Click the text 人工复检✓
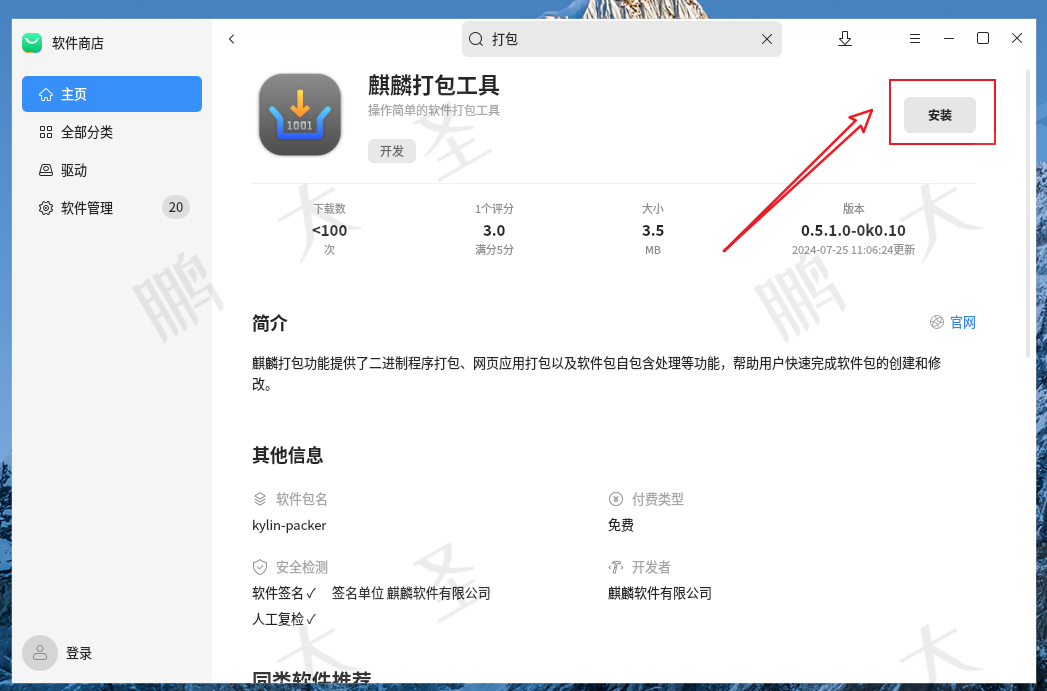Viewport: 1047px width, 691px height. coord(284,619)
